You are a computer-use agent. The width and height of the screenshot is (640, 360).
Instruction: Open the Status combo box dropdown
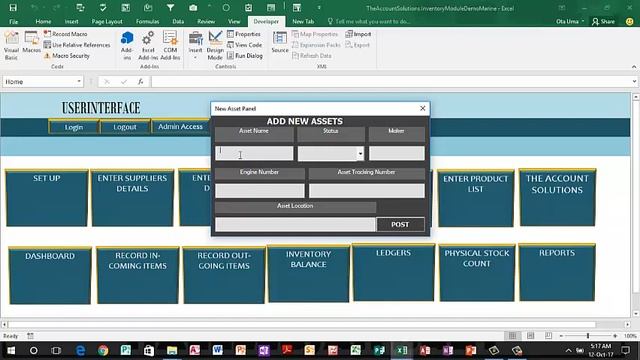click(x=360, y=154)
